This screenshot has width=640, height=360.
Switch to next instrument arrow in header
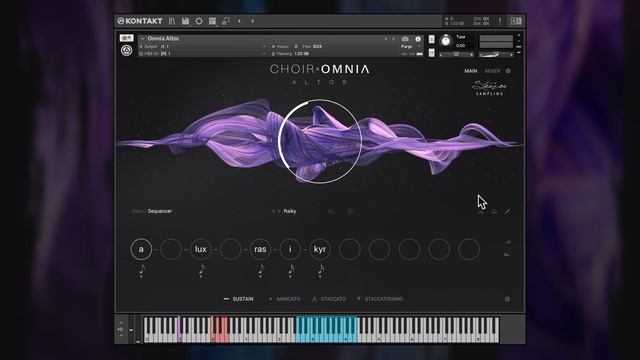(393, 39)
